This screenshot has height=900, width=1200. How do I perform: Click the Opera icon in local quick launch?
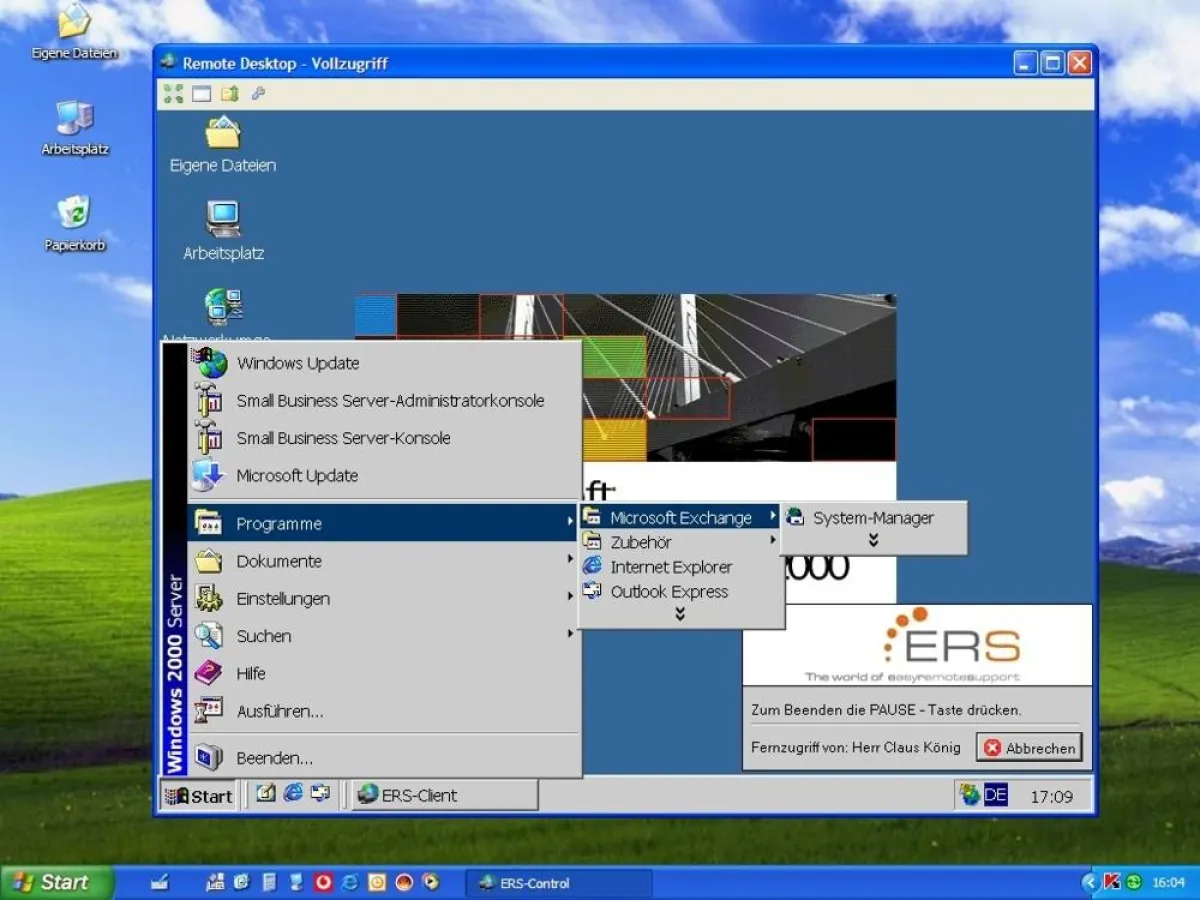tap(323, 882)
